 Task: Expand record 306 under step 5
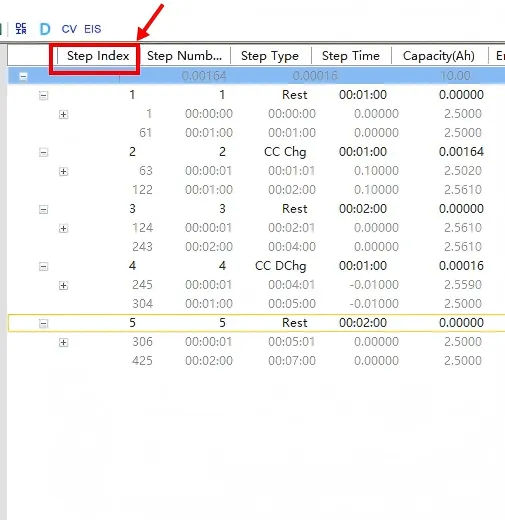click(x=63, y=343)
